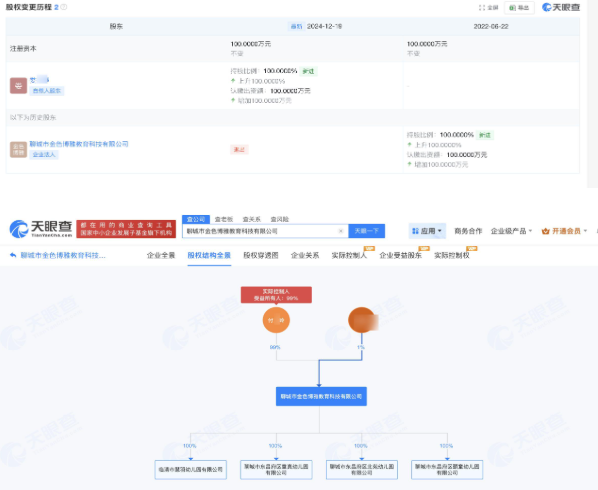Click the back arrow next to 聊城市金色博雅教育科技
The image size is (598, 490).
[13, 255]
